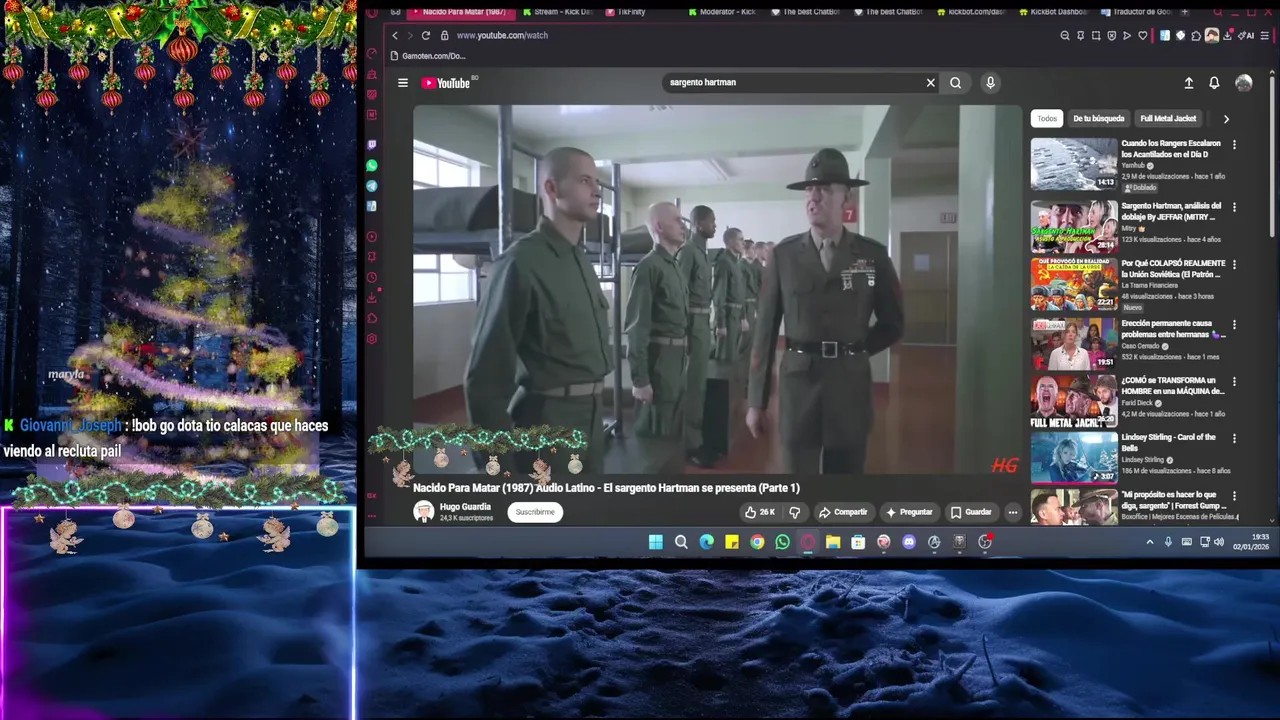This screenshot has height=720, width=1280.
Task: Open the browser easy-setup menu icon
Action: pos(1265,35)
